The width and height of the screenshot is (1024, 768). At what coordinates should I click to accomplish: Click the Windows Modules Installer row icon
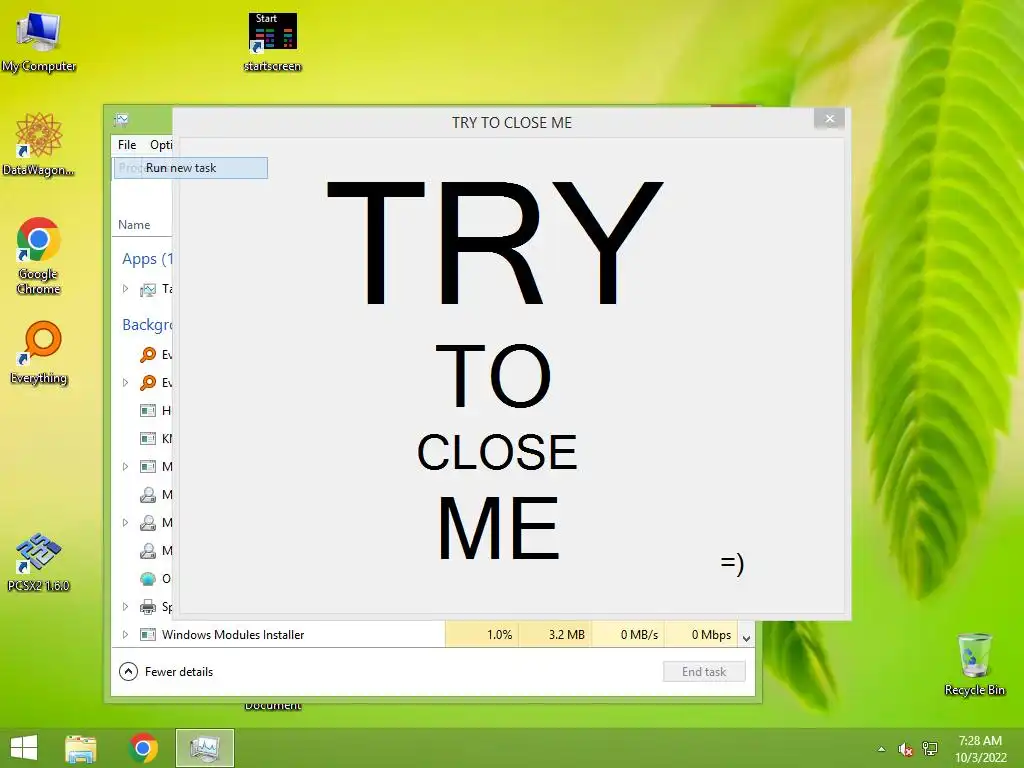click(148, 634)
